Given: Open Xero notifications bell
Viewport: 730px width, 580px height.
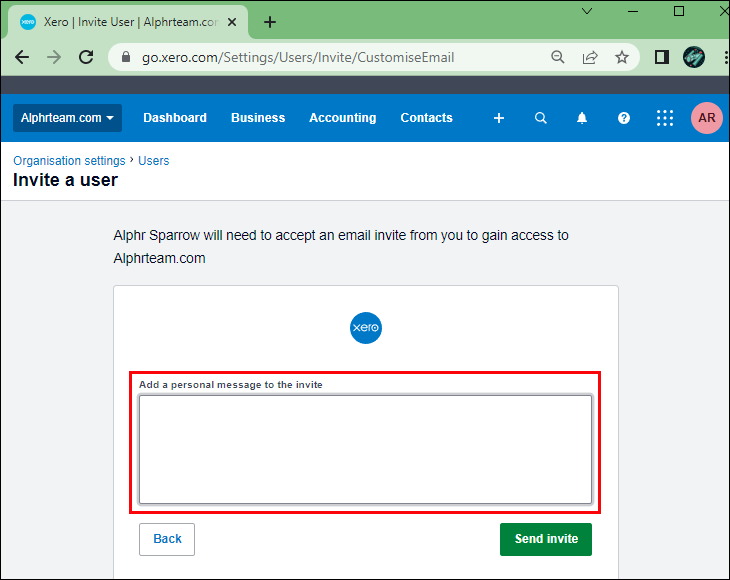Looking at the screenshot, I should click(582, 118).
